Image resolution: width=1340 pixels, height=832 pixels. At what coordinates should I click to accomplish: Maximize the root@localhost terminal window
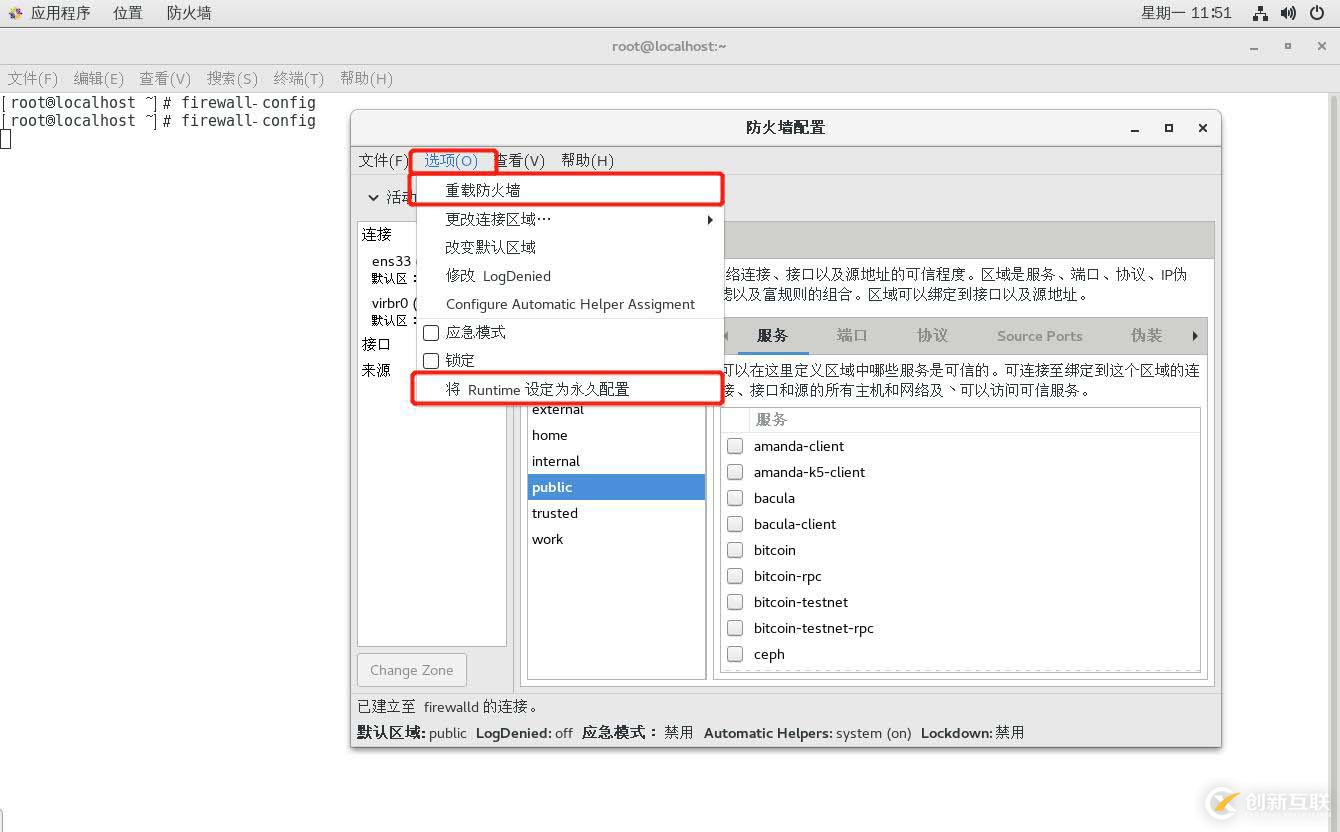[x=1287, y=46]
